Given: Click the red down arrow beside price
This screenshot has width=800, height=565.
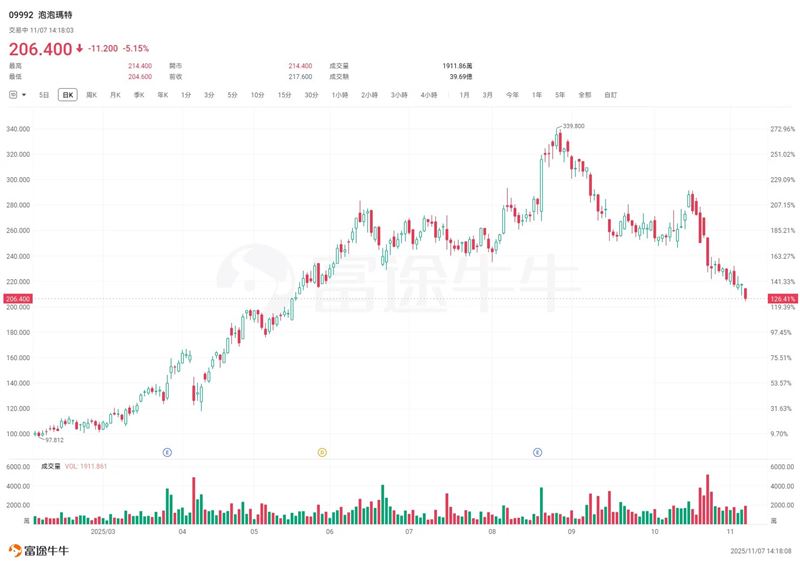Looking at the screenshot, I should tap(80, 48).
